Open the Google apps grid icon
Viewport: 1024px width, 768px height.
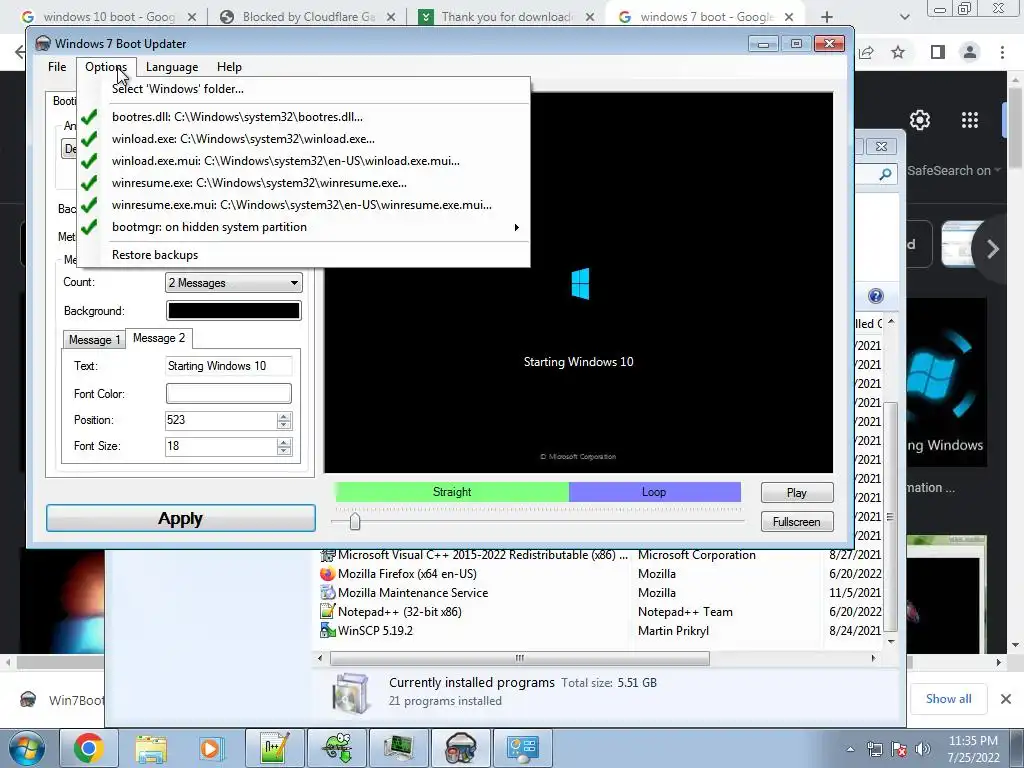[x=970, y=120]
